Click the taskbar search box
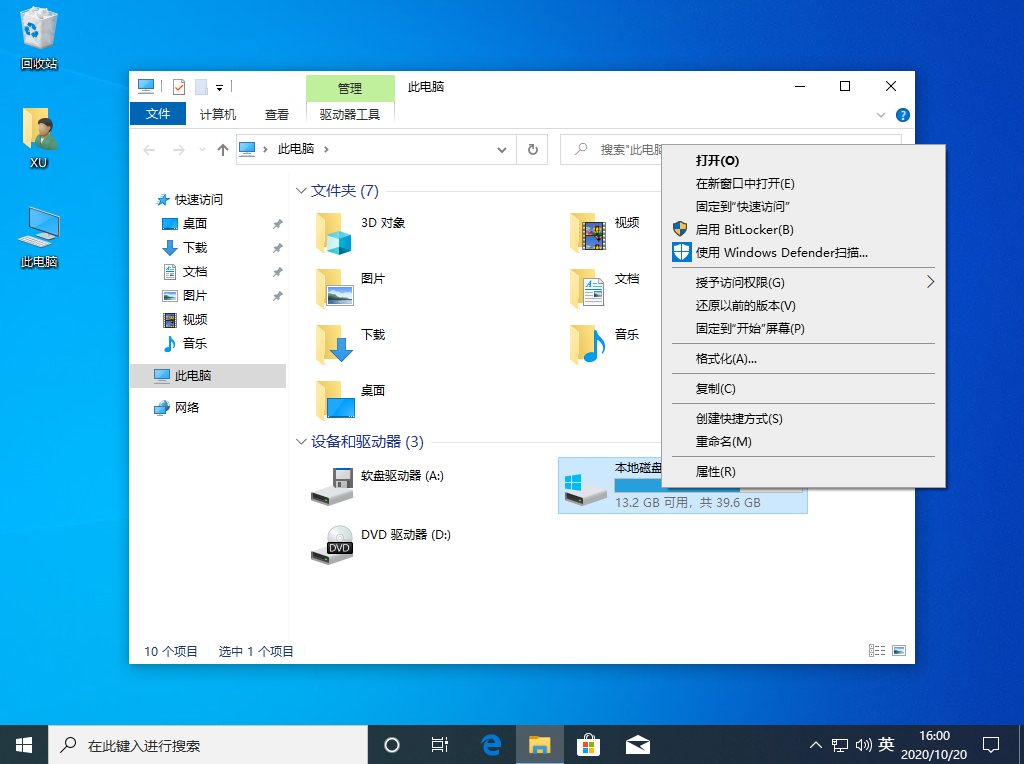The height and width of the screenshot is (764, 1024). coord(208,744)
